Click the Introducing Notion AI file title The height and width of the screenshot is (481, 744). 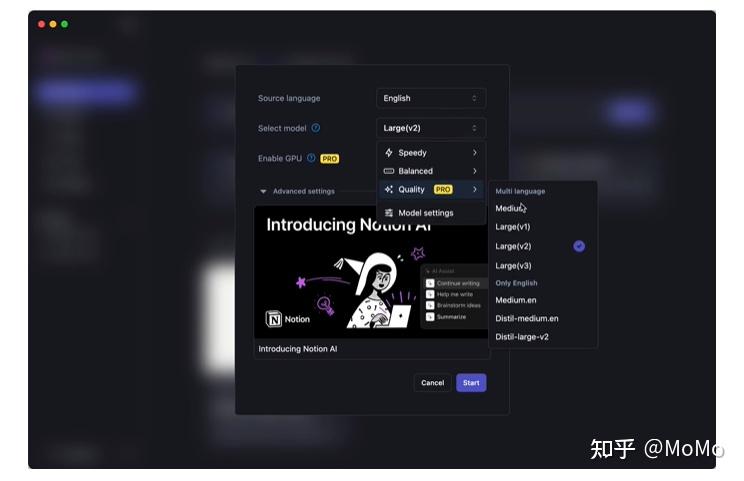[298, 349]
